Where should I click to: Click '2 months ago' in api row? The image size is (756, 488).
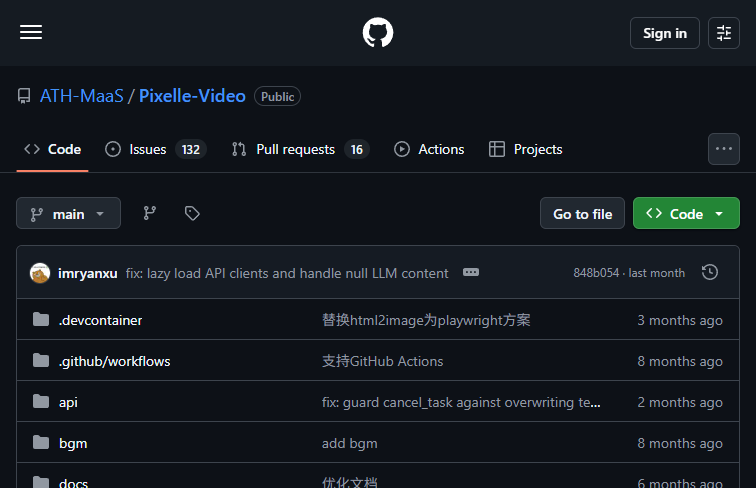[680, 402]
